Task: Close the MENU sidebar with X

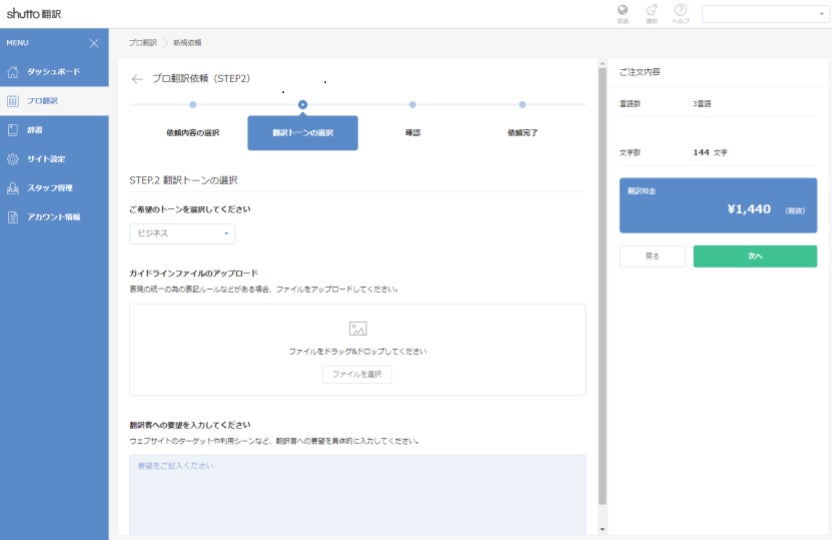Action: click(x=94, y=43)
